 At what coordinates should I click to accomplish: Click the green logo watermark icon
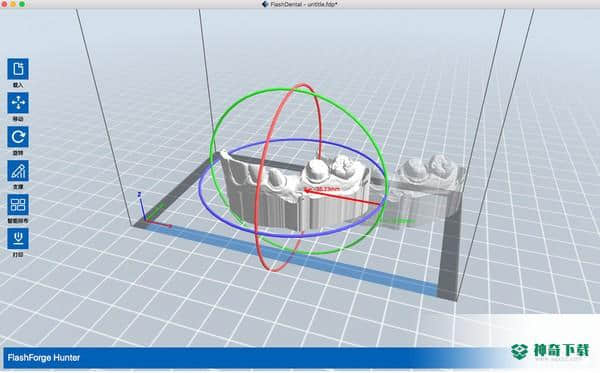520,351
